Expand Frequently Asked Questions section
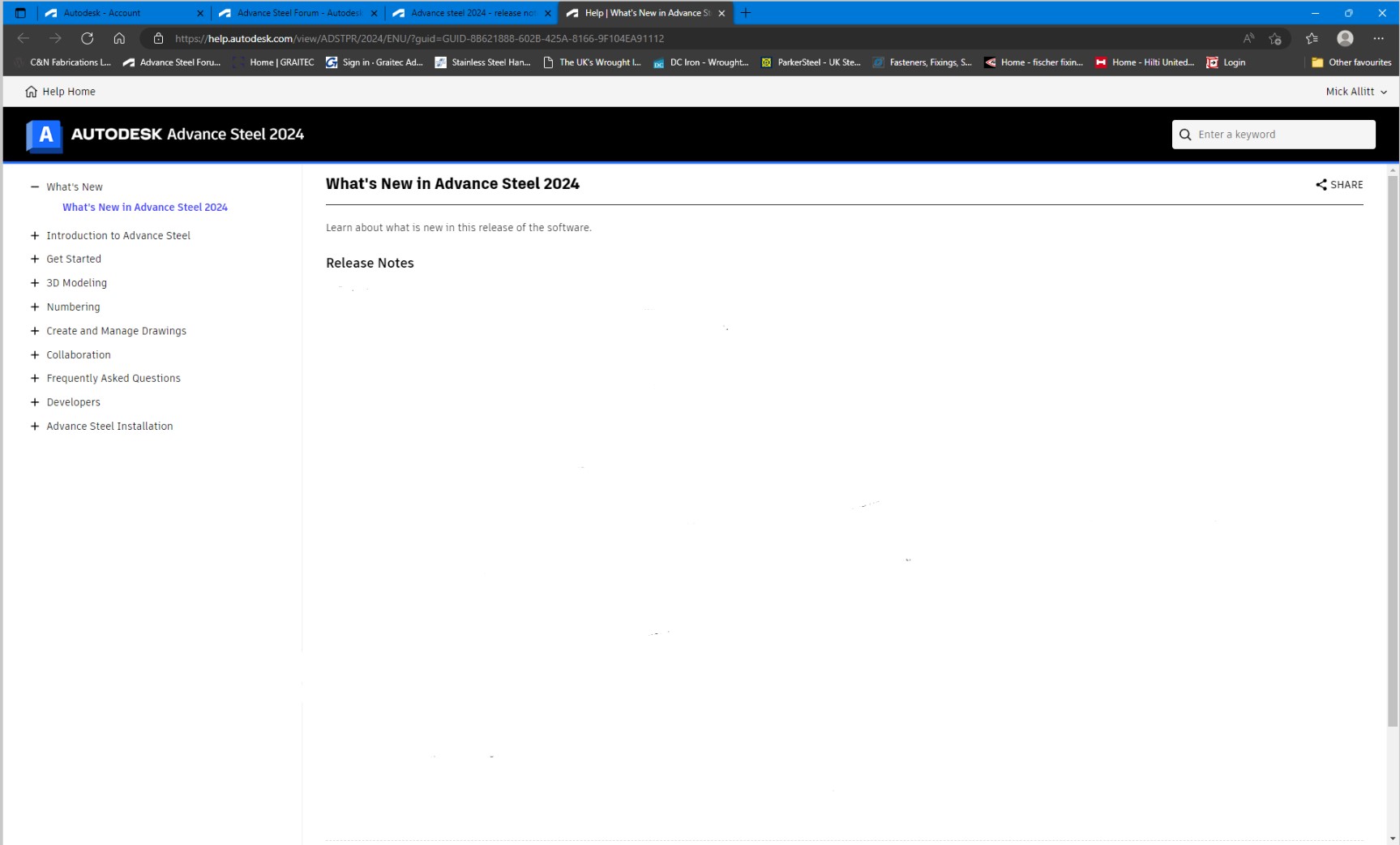The width and height of the screenshot is (1400, 845). [35, 378]
